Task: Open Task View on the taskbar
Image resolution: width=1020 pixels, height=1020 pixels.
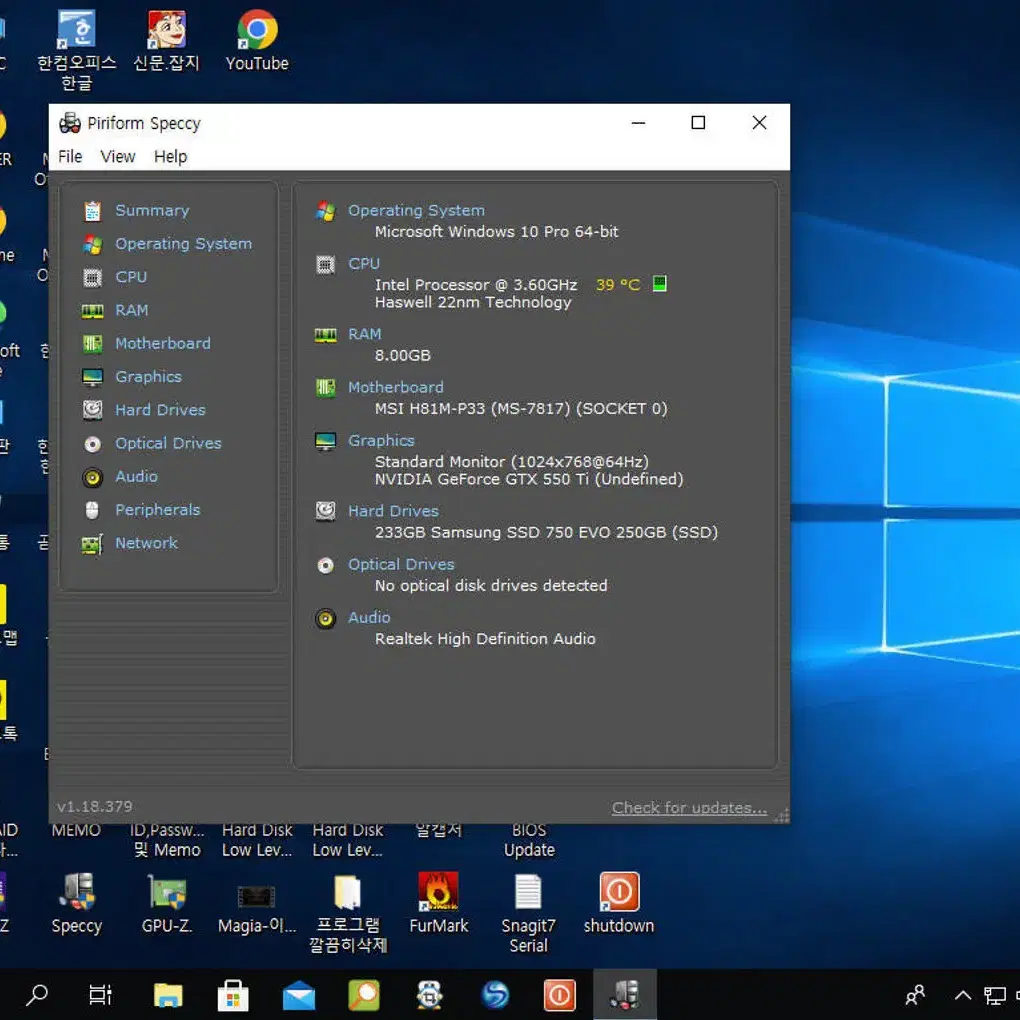Action: pos(100,995)
